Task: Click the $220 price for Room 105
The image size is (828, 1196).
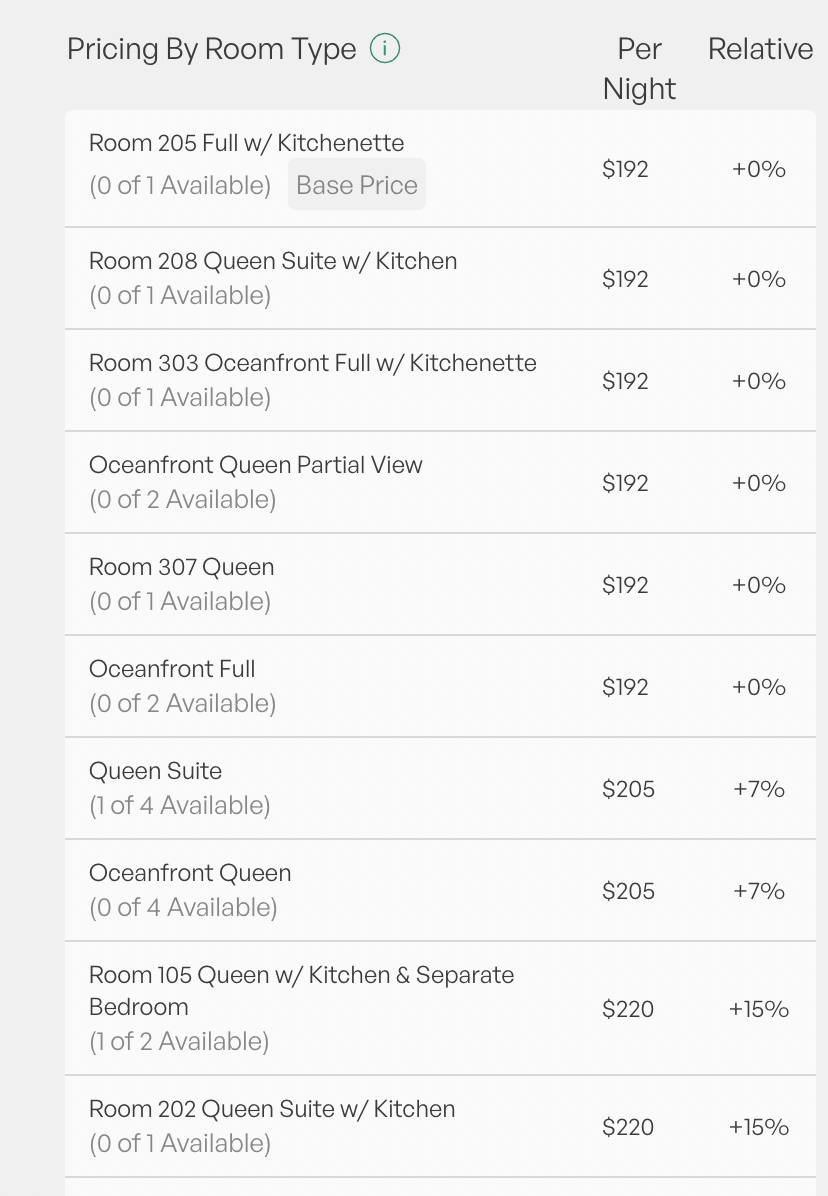Action: [628, 1009]
